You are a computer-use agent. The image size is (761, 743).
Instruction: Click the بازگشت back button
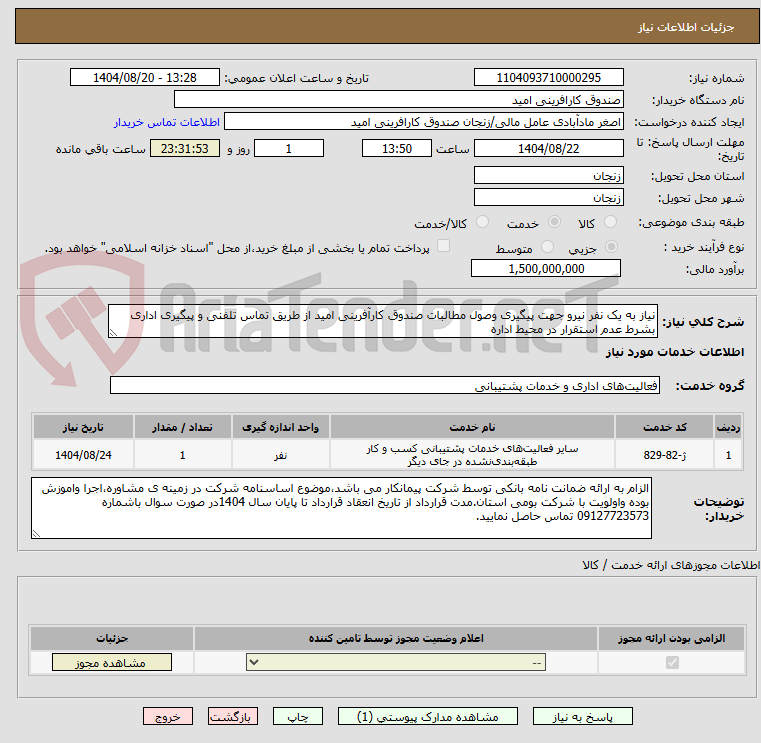233,716
